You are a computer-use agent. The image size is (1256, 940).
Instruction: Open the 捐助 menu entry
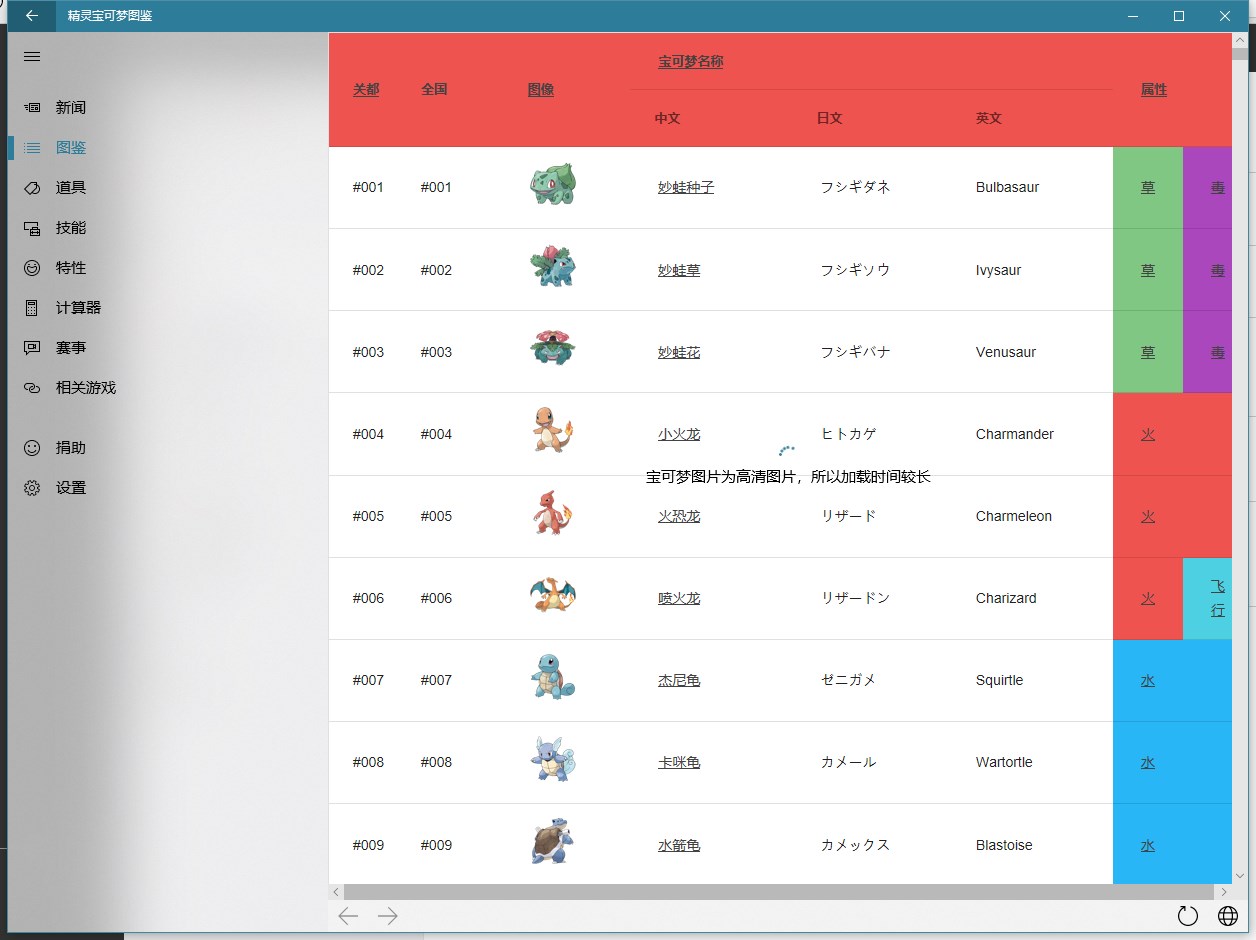[x=168, y=448]
